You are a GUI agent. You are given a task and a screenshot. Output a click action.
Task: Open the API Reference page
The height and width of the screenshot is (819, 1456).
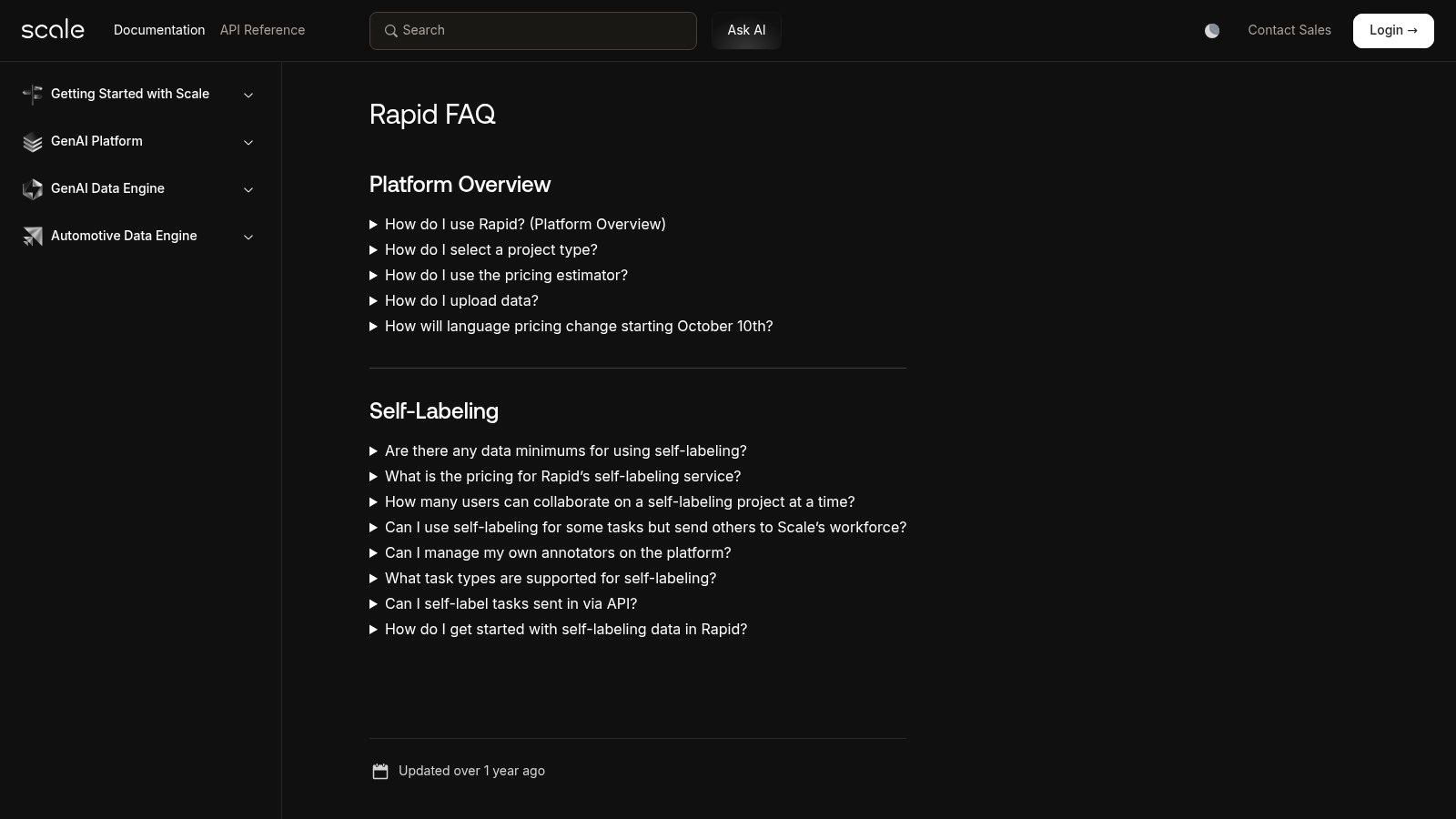(262, 30)
